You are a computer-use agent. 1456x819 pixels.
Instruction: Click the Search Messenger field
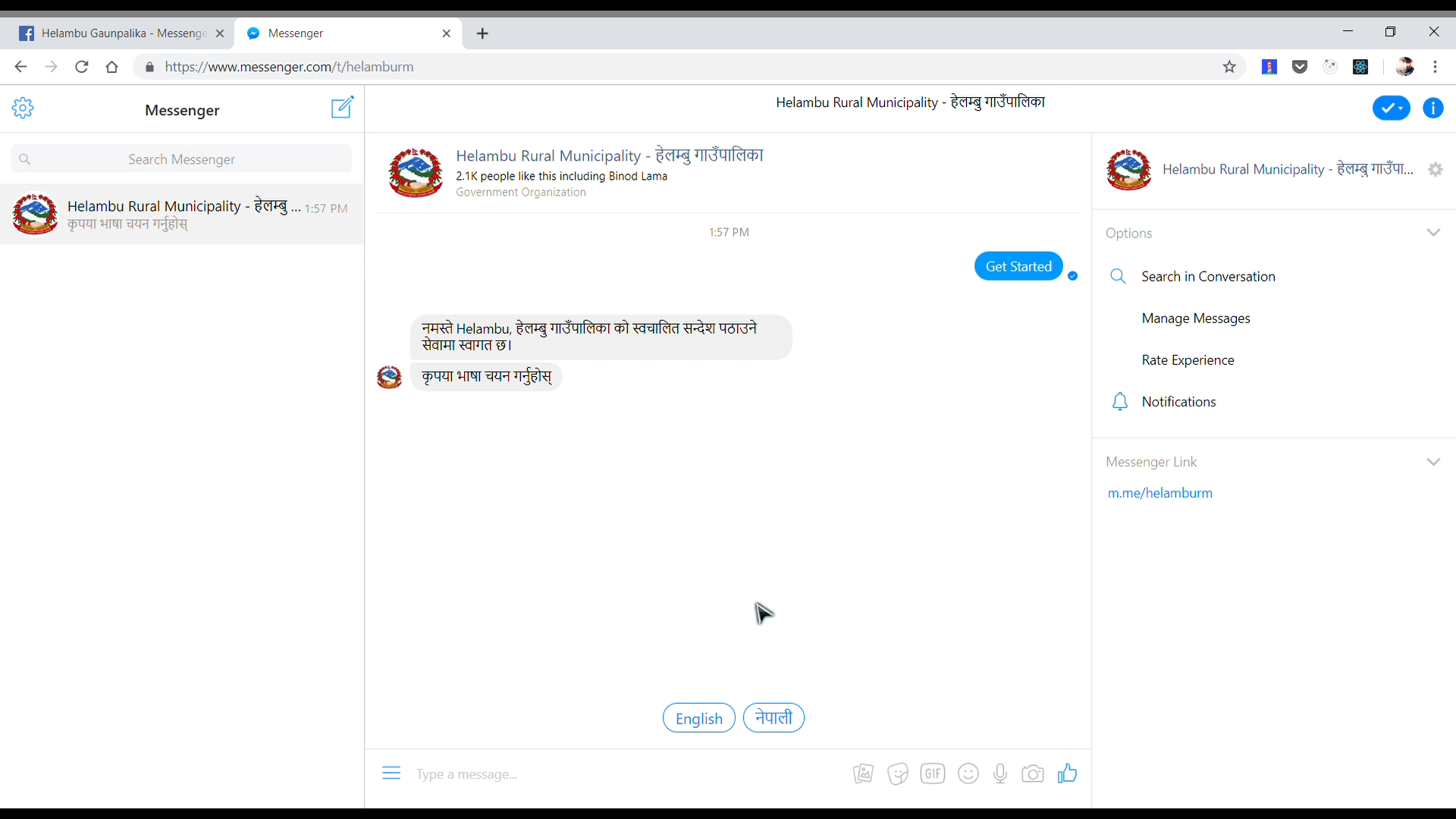[182, 159]
